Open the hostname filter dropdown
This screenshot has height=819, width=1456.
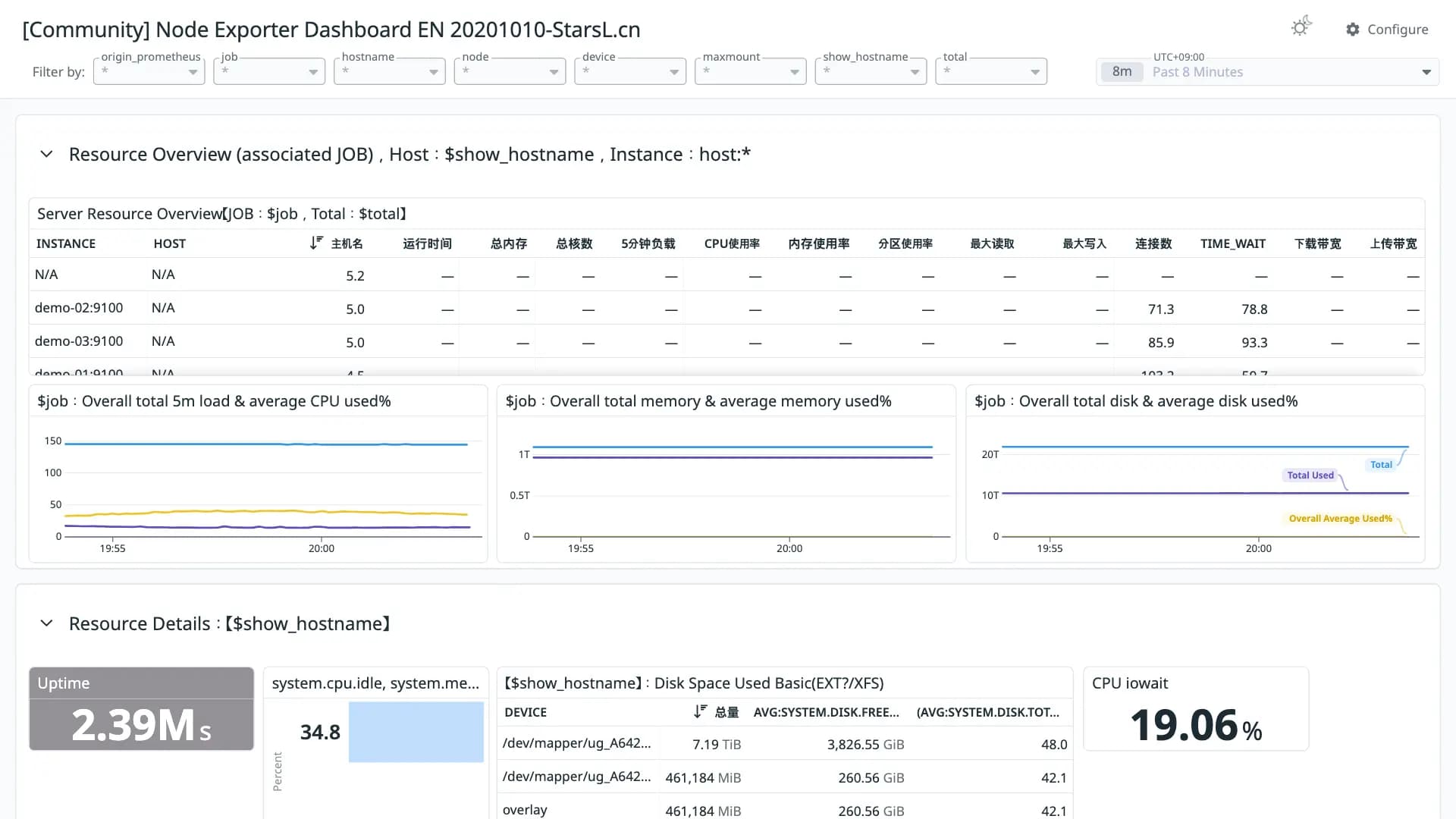[x=390, y=71]
